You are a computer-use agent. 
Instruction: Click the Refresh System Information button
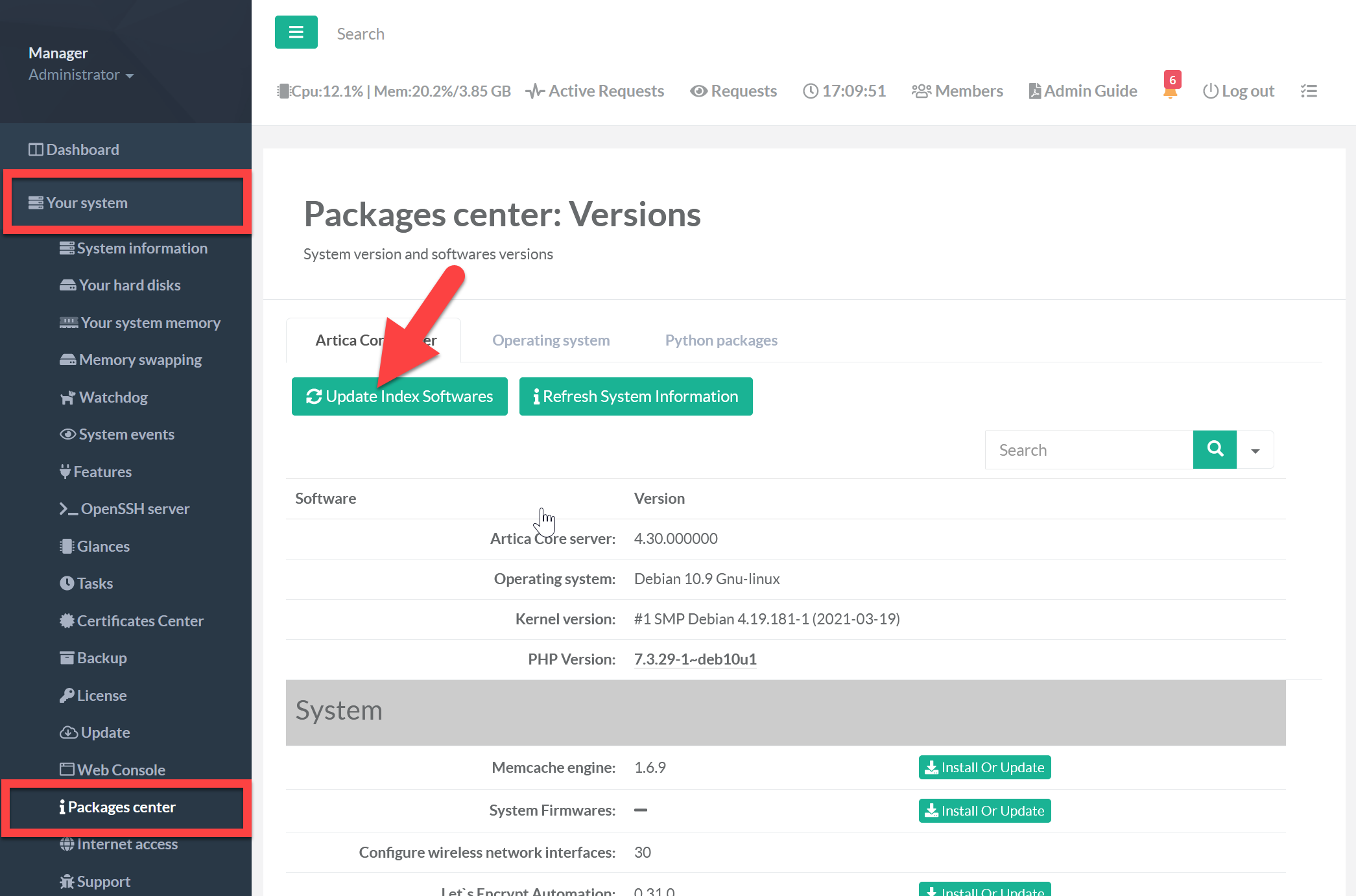pos(636,396)
